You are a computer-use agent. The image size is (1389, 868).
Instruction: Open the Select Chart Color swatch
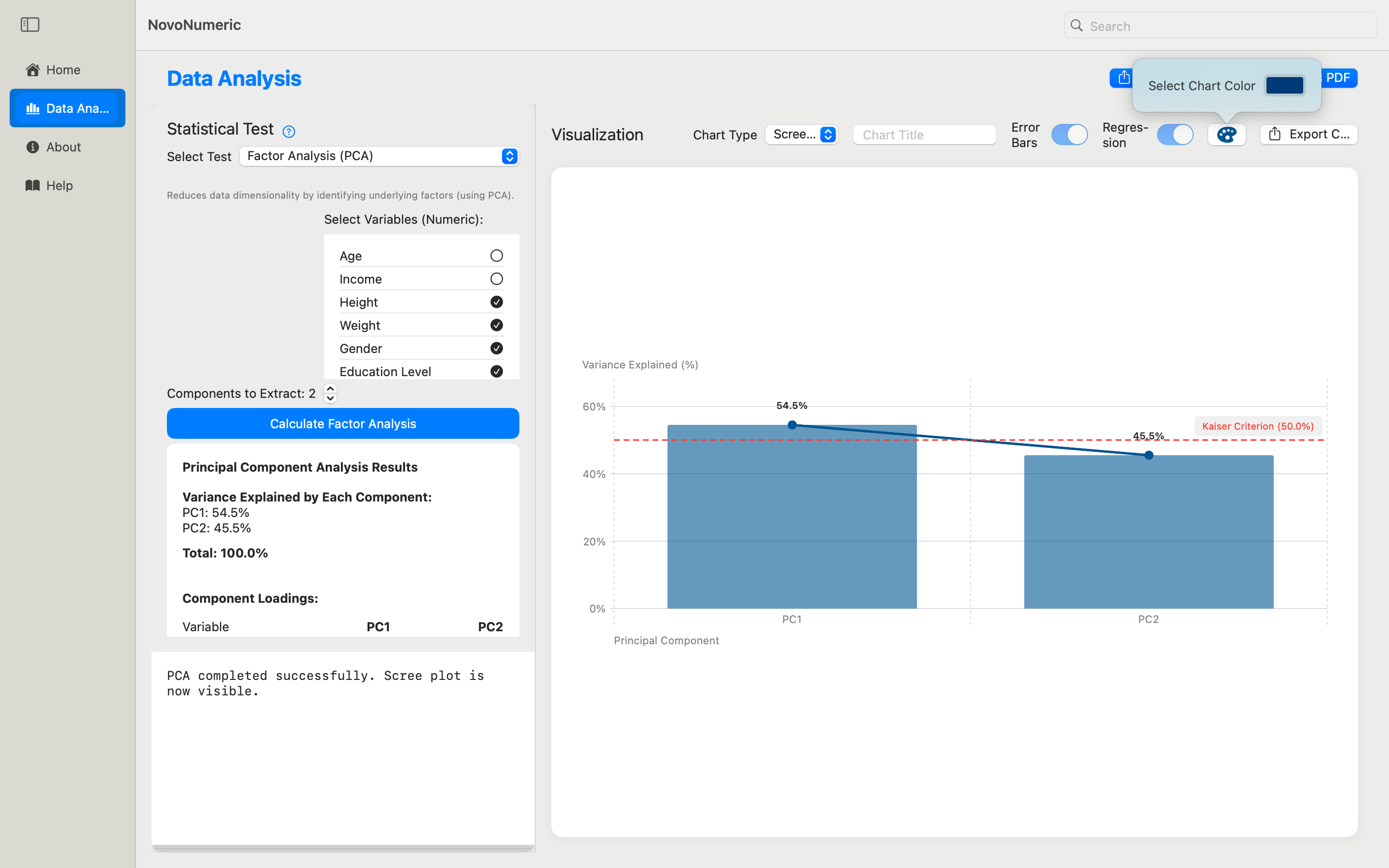point(1284,85)
